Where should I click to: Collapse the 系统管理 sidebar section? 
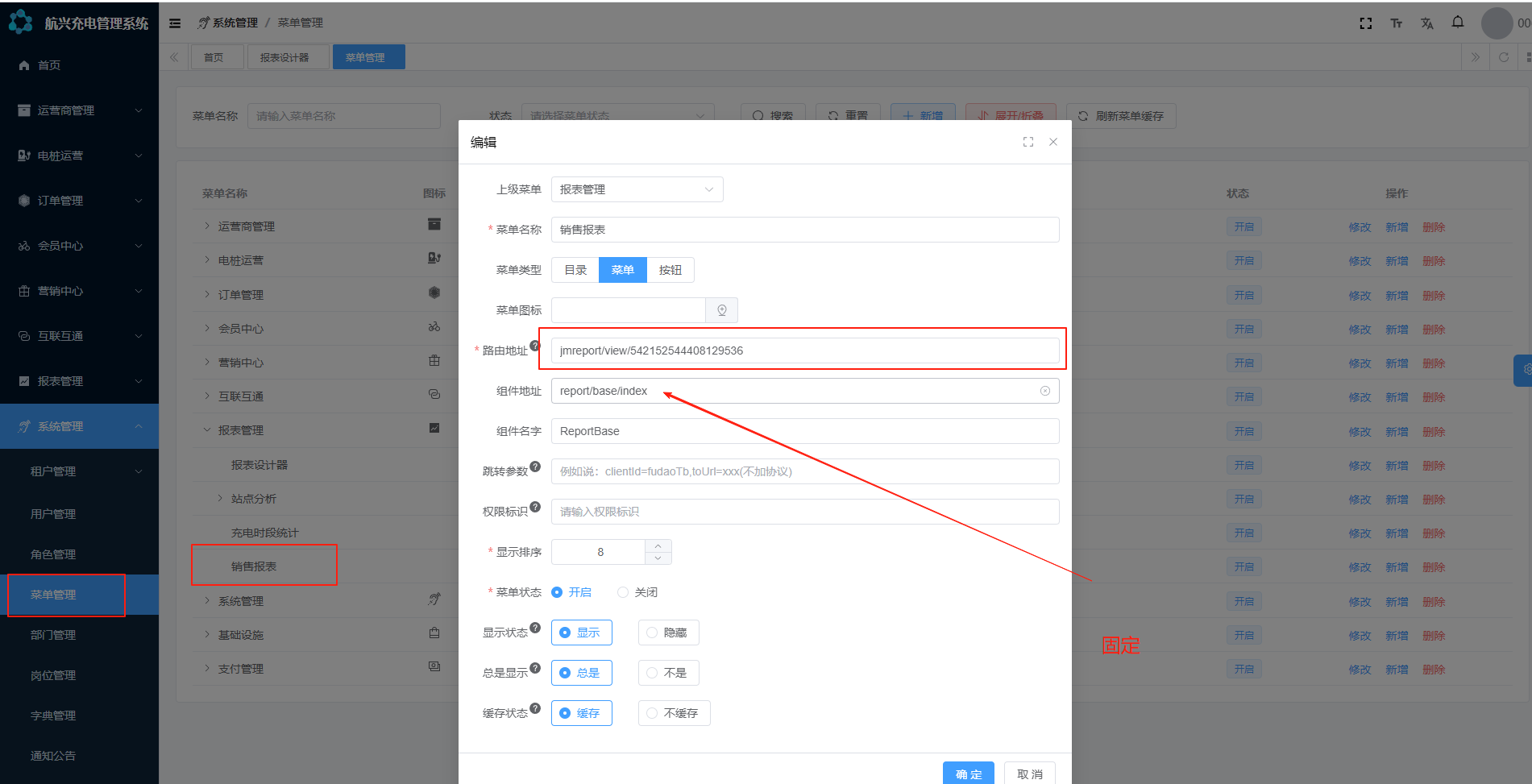[x=79, y=426]
